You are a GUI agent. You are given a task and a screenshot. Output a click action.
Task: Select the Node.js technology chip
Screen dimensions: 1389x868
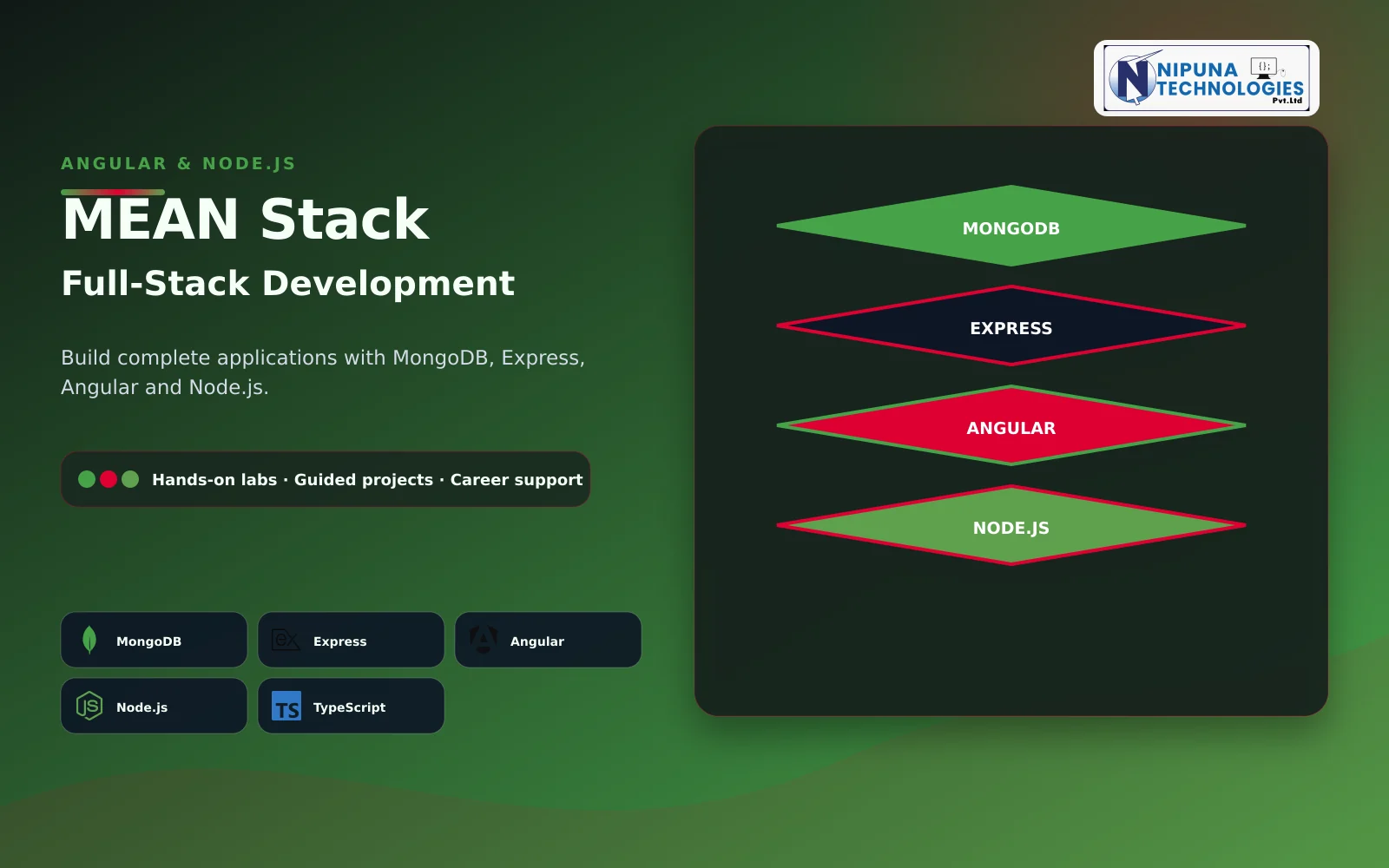coord(154,706)
